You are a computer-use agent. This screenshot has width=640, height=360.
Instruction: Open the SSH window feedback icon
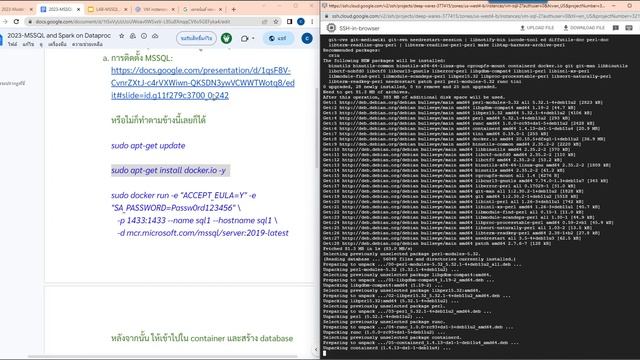[x=616, y=28]
